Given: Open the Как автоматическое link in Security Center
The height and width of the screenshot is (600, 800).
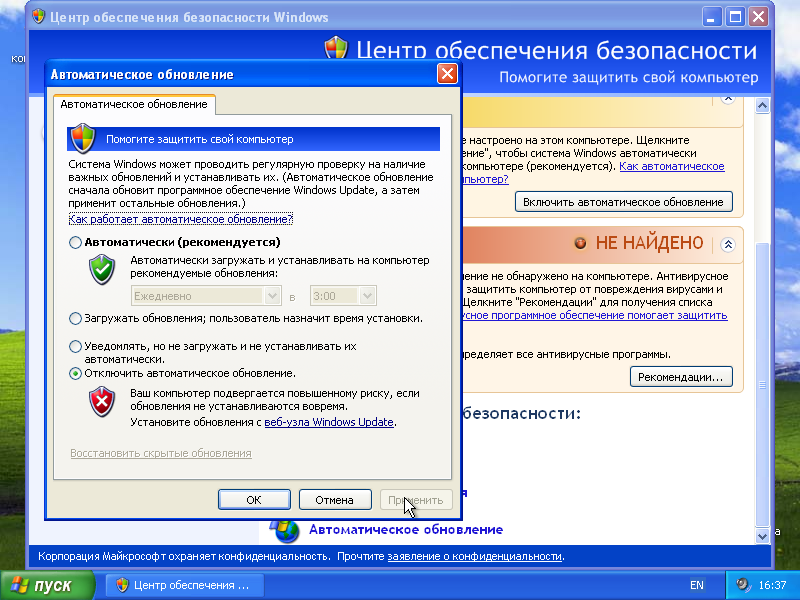Looking at the screenshot, I should [671, 166].
